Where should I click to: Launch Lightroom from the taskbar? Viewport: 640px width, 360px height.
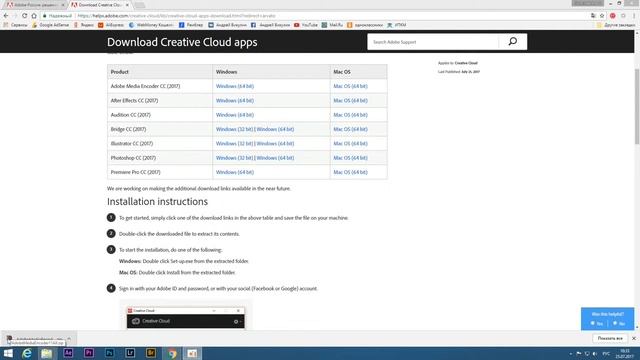(x=130, y=353)
